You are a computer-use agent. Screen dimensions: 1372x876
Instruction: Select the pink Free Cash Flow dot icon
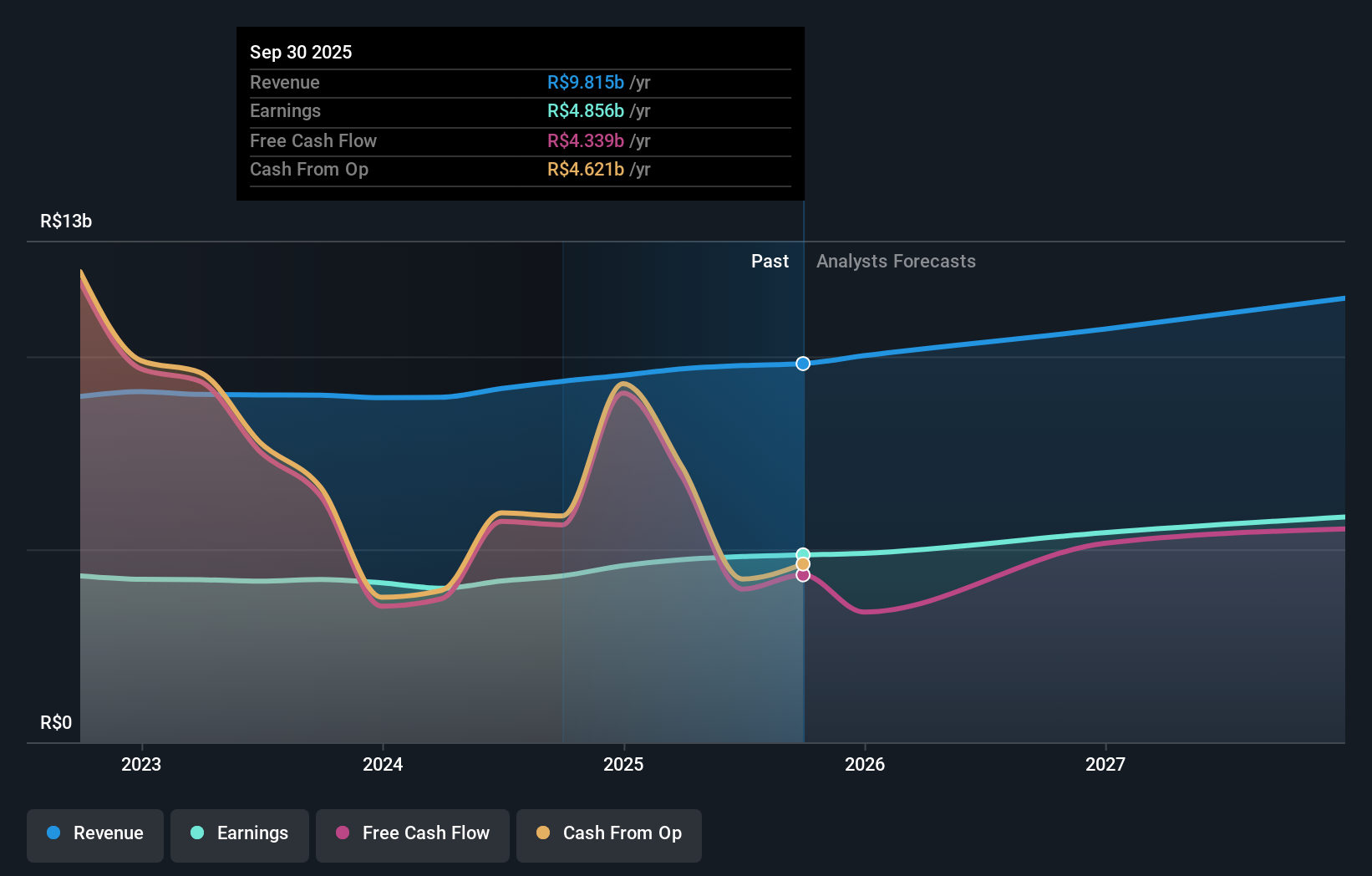coord(343,833)
